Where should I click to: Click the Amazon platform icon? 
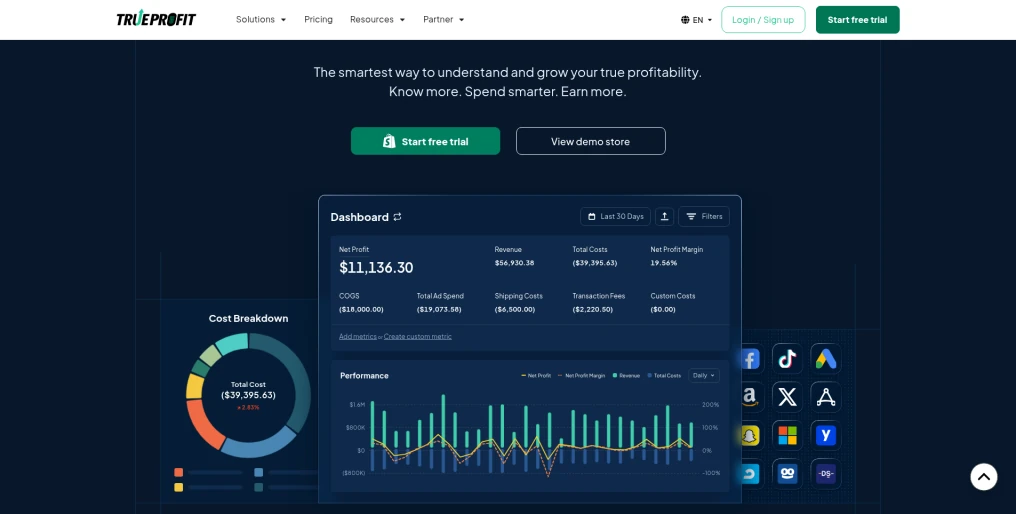750,397
